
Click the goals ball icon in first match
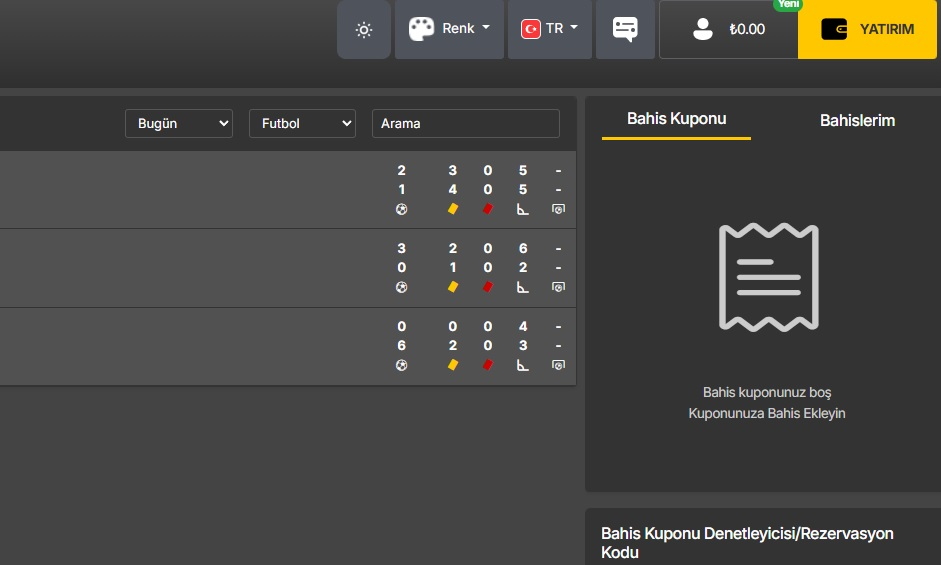pyautogui.click(x=401, y=209)
